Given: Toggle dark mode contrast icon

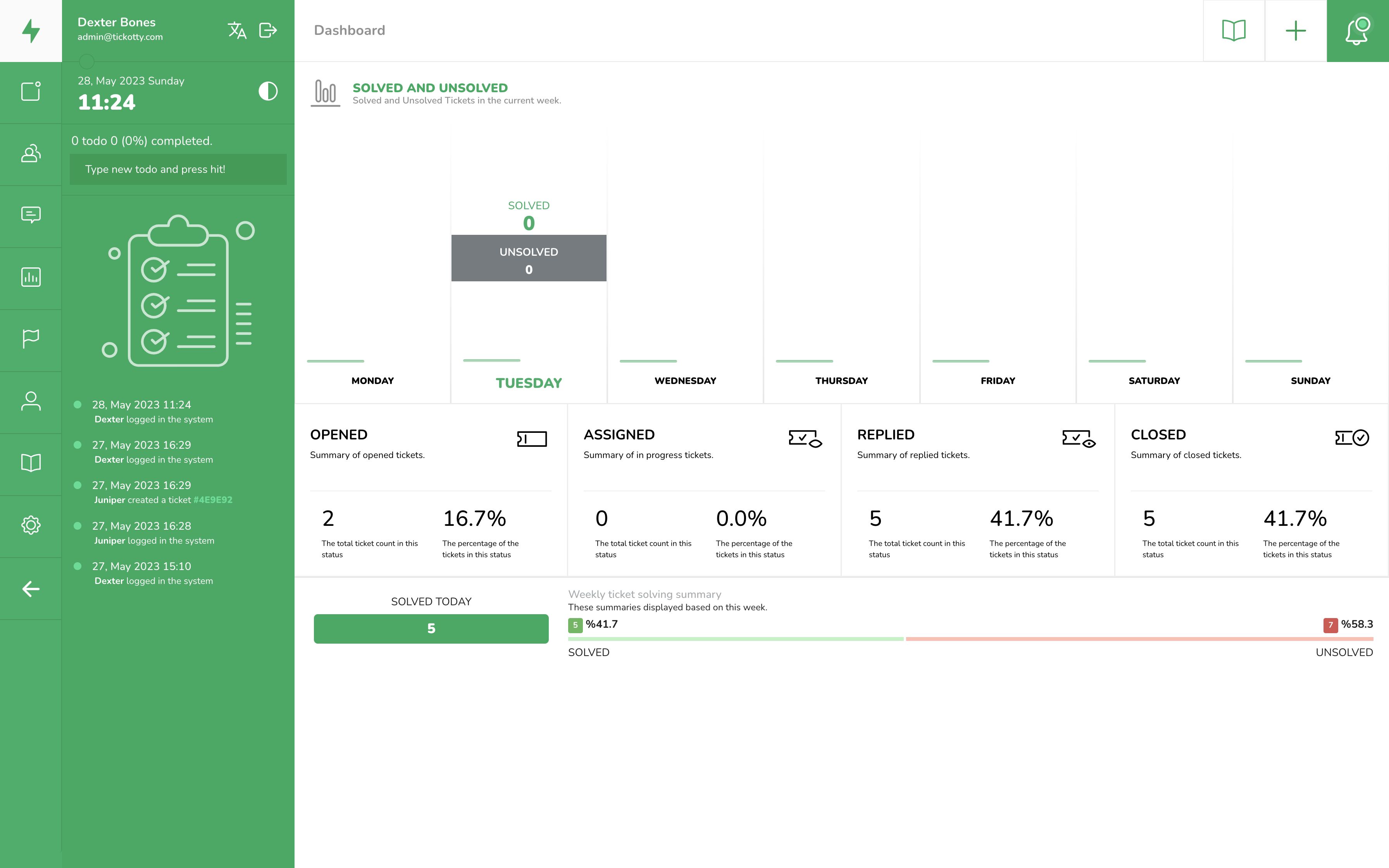Looking at the screenshot, I should coord(267,91).
